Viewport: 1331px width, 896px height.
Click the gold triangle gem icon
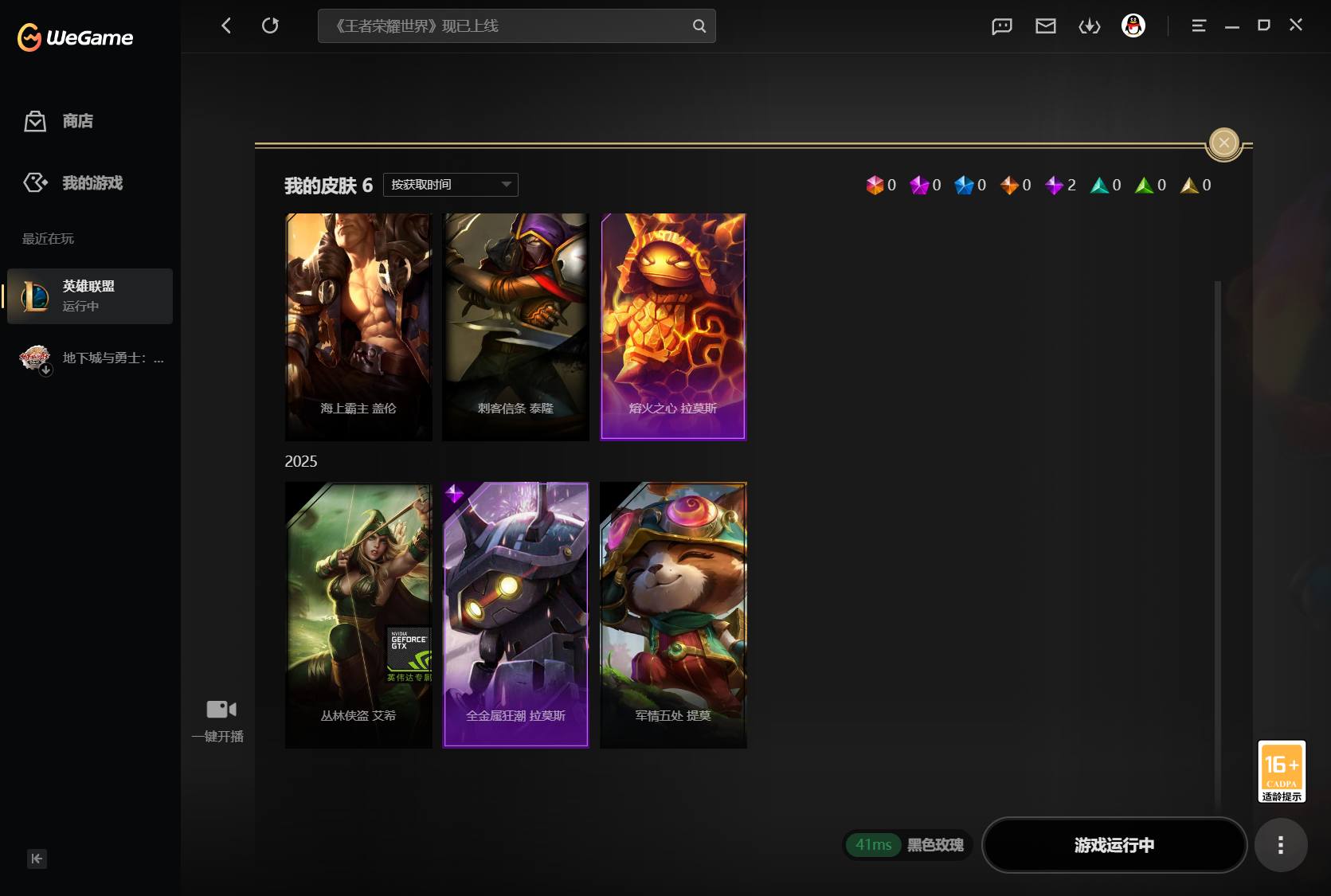pyautogui.click(x=1189, y=185)
